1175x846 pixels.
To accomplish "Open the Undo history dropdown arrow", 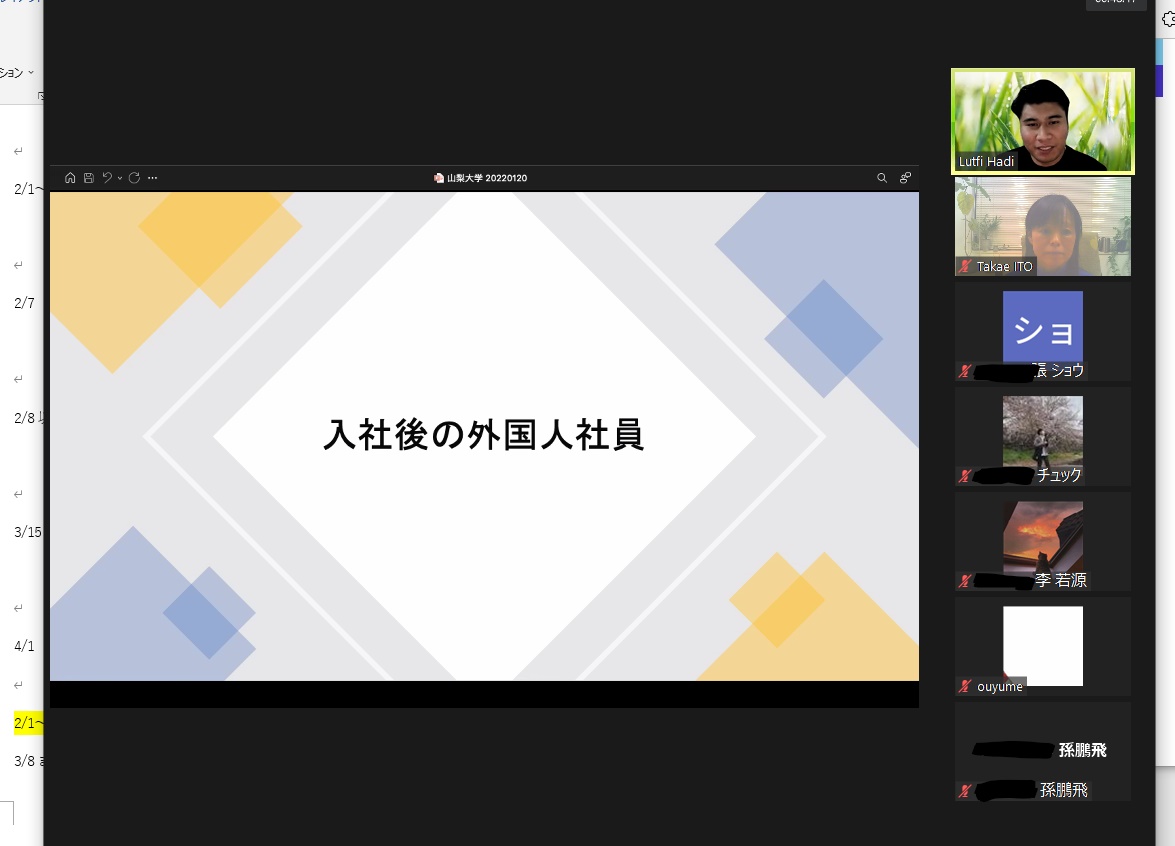I will 120,179.
